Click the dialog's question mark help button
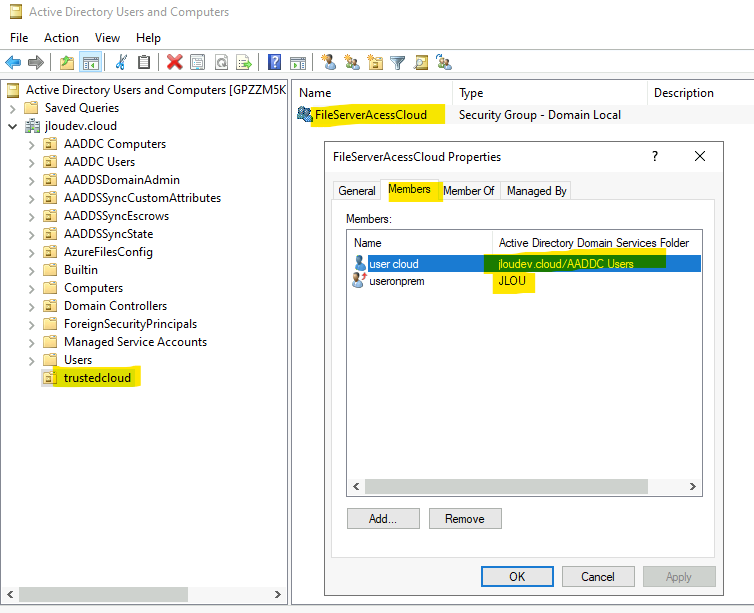Viewport: 754px width, 613px height. coord(654,156)
